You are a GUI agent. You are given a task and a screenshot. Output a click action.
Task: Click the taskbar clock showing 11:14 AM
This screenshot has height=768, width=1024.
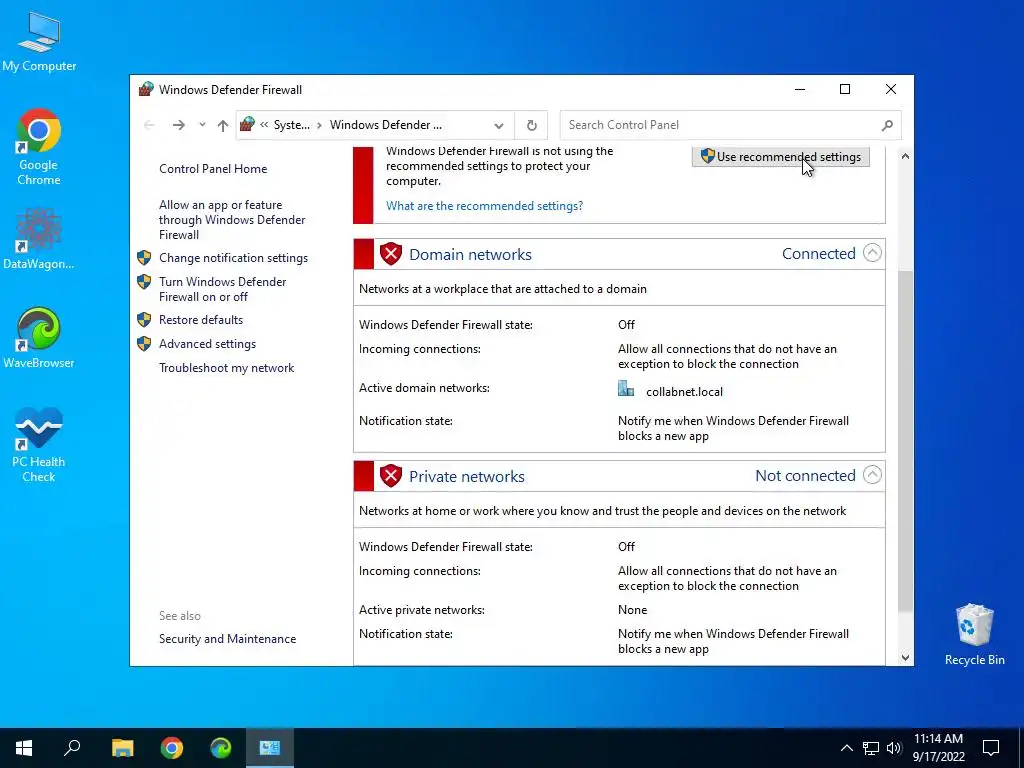[938, 748]
